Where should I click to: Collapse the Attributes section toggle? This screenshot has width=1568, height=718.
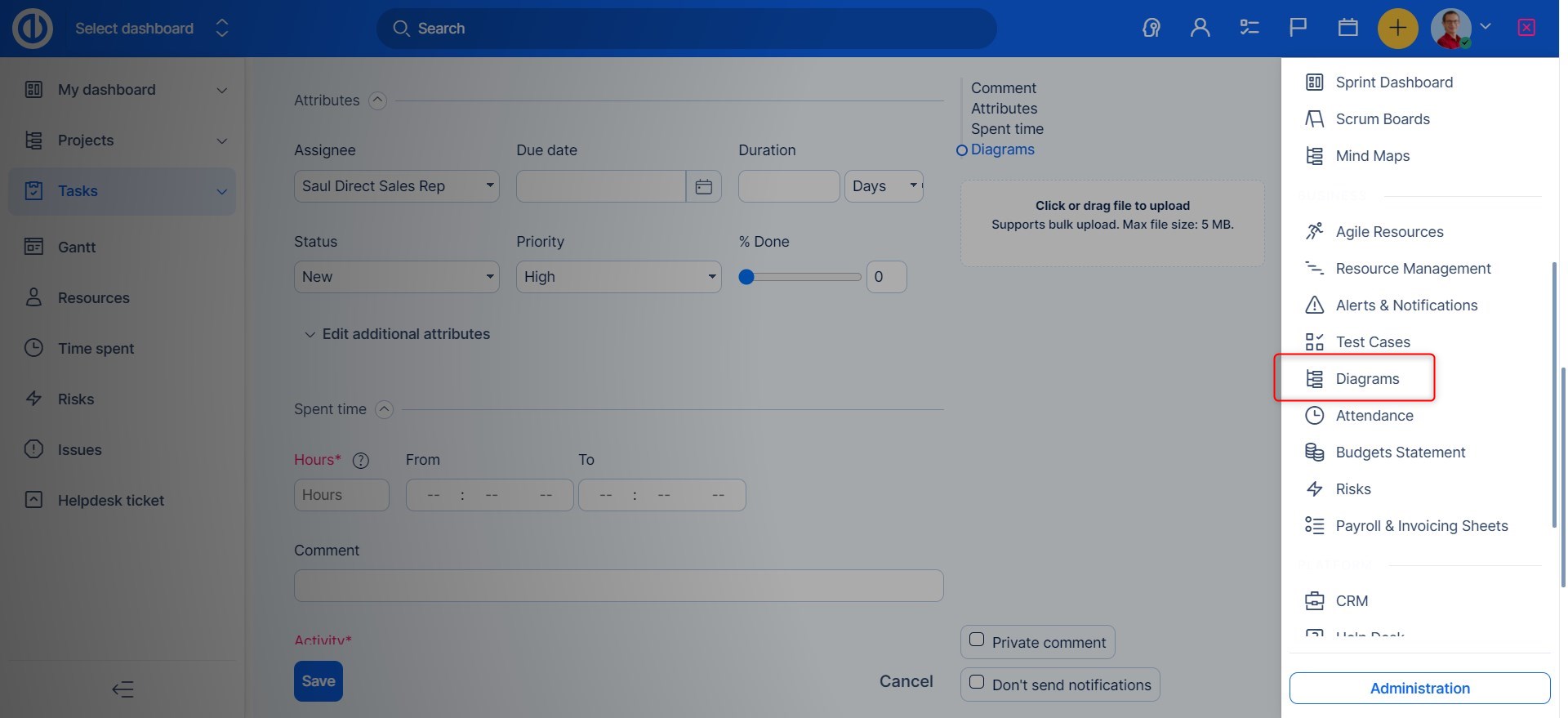pos(377,100)
